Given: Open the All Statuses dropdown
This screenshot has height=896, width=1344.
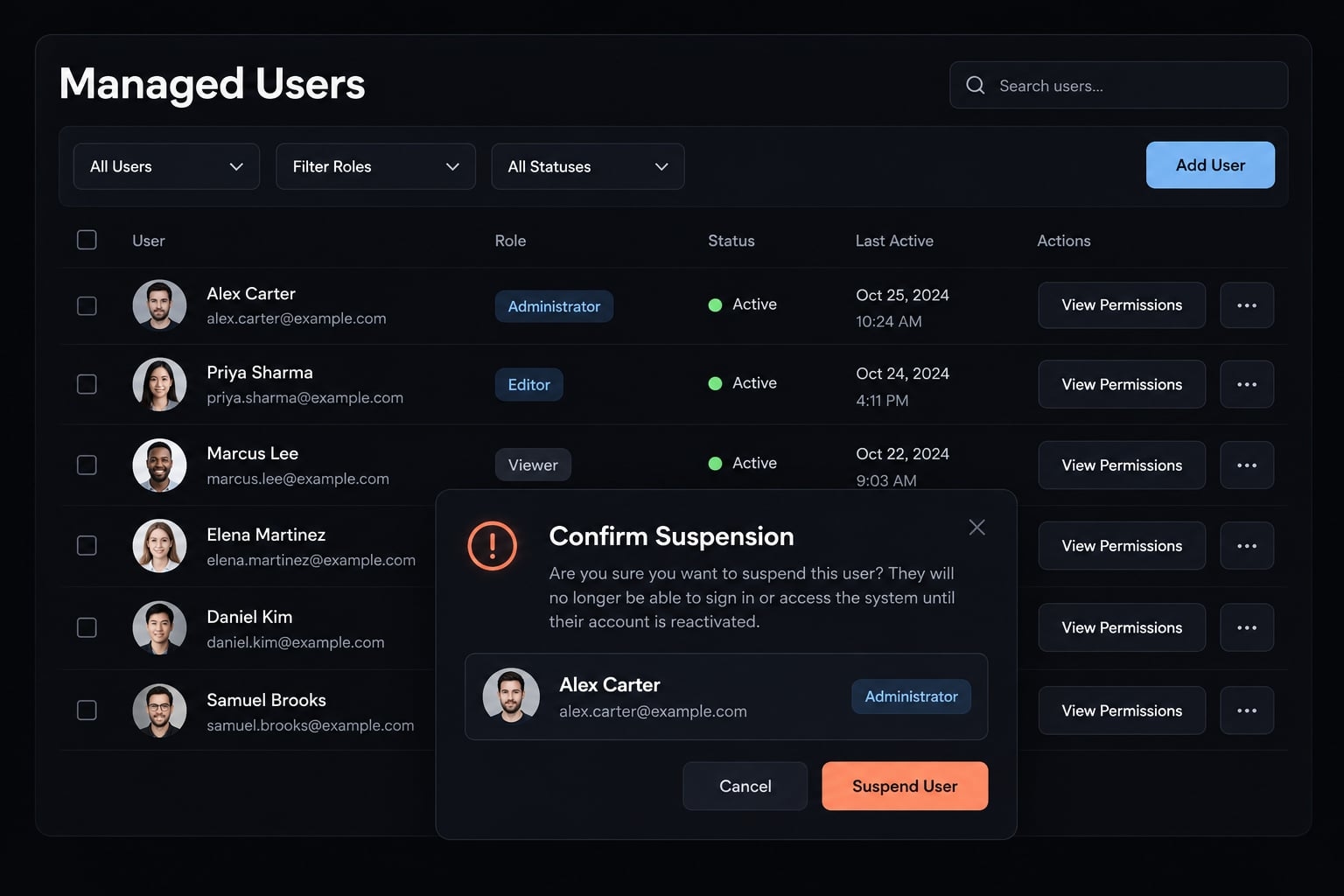Looking at the screenshot, I should tap(588, 166).
